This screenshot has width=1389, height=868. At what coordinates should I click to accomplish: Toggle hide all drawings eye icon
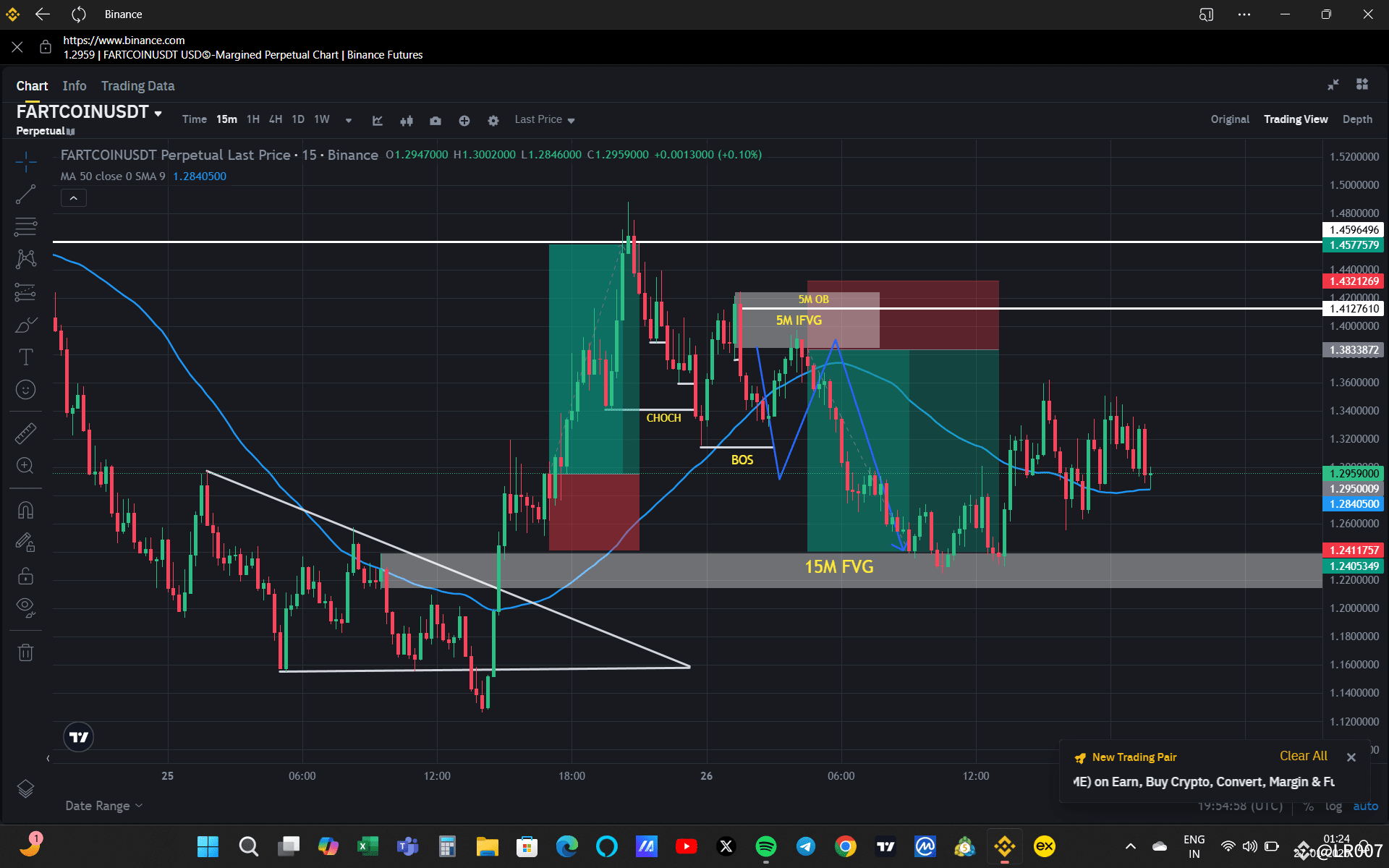[26, 608]
